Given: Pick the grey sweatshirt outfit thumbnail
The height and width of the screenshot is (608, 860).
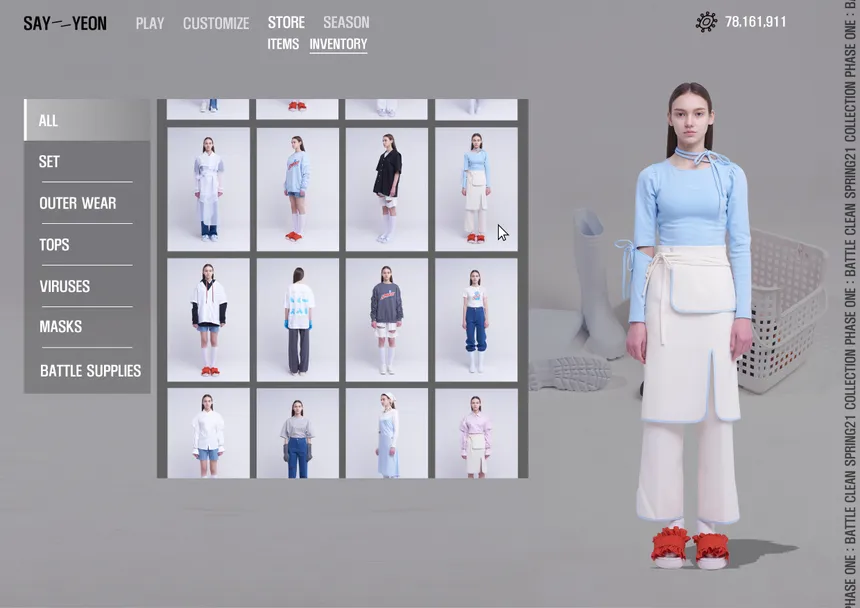Looking at the screenshot, I should 387,320.
